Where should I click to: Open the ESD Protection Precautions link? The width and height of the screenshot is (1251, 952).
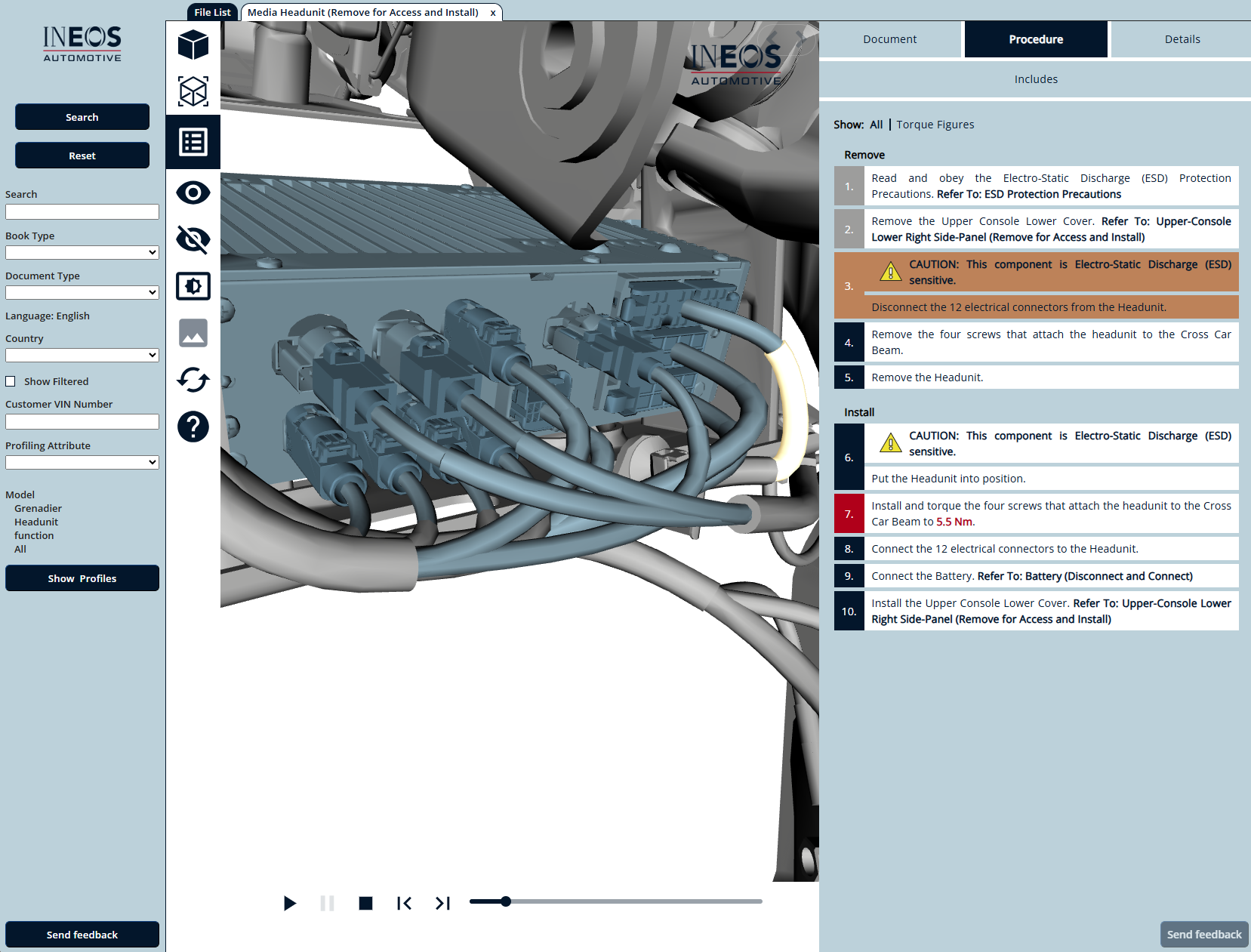tap(1052, 194)
